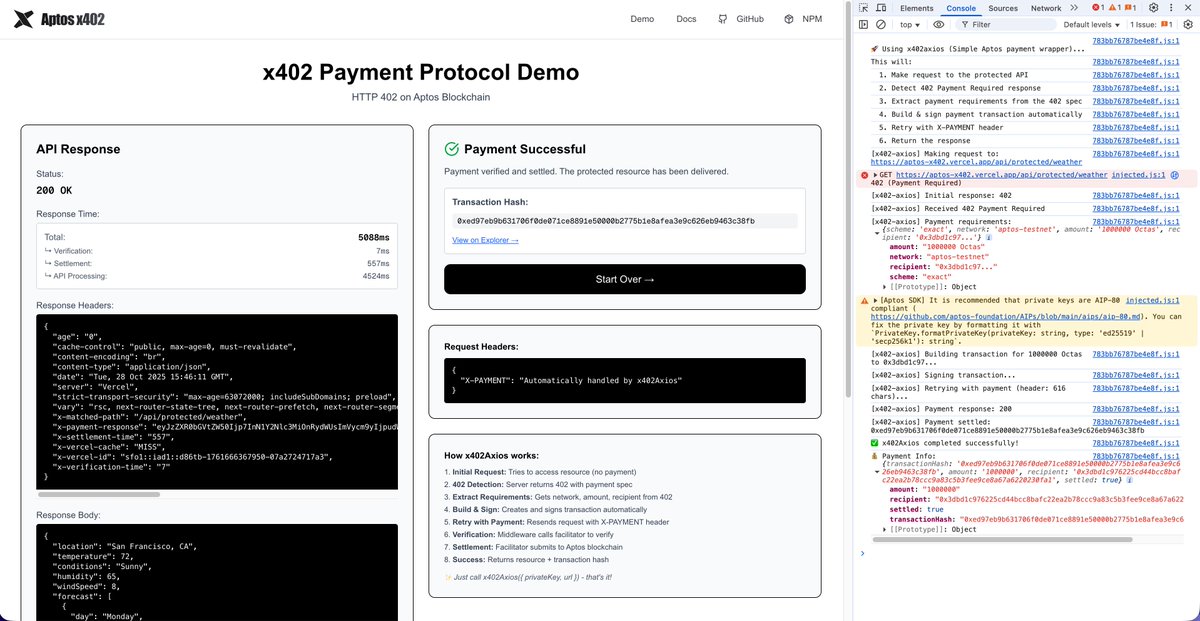Click the Settlement 557ms timing row

point(217,263)
